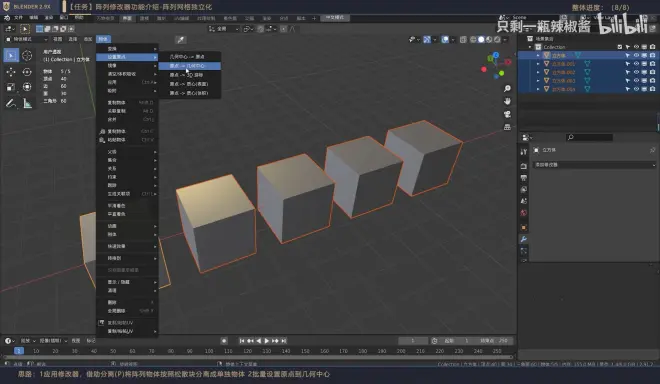Image resolution: width=660 pixels, height=384 pixels.
Task: Click the eyedropper icon in viewport header
Action: (181, 40)
